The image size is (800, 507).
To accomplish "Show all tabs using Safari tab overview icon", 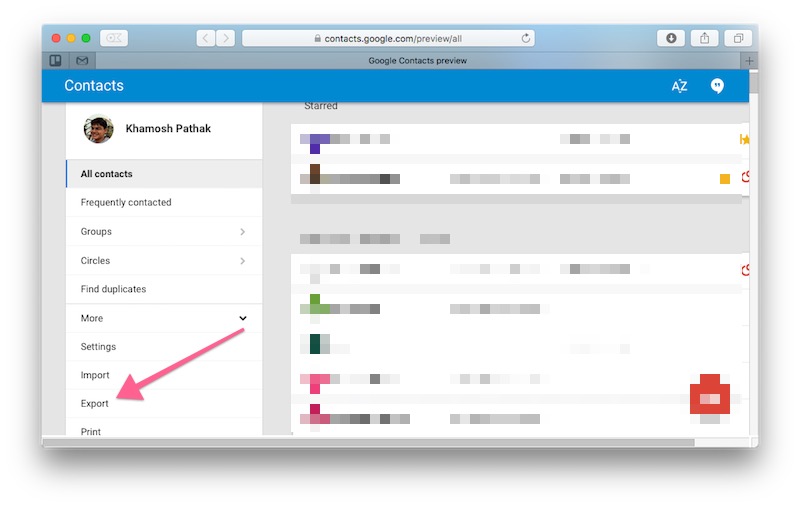I will (x=738, y=38).
